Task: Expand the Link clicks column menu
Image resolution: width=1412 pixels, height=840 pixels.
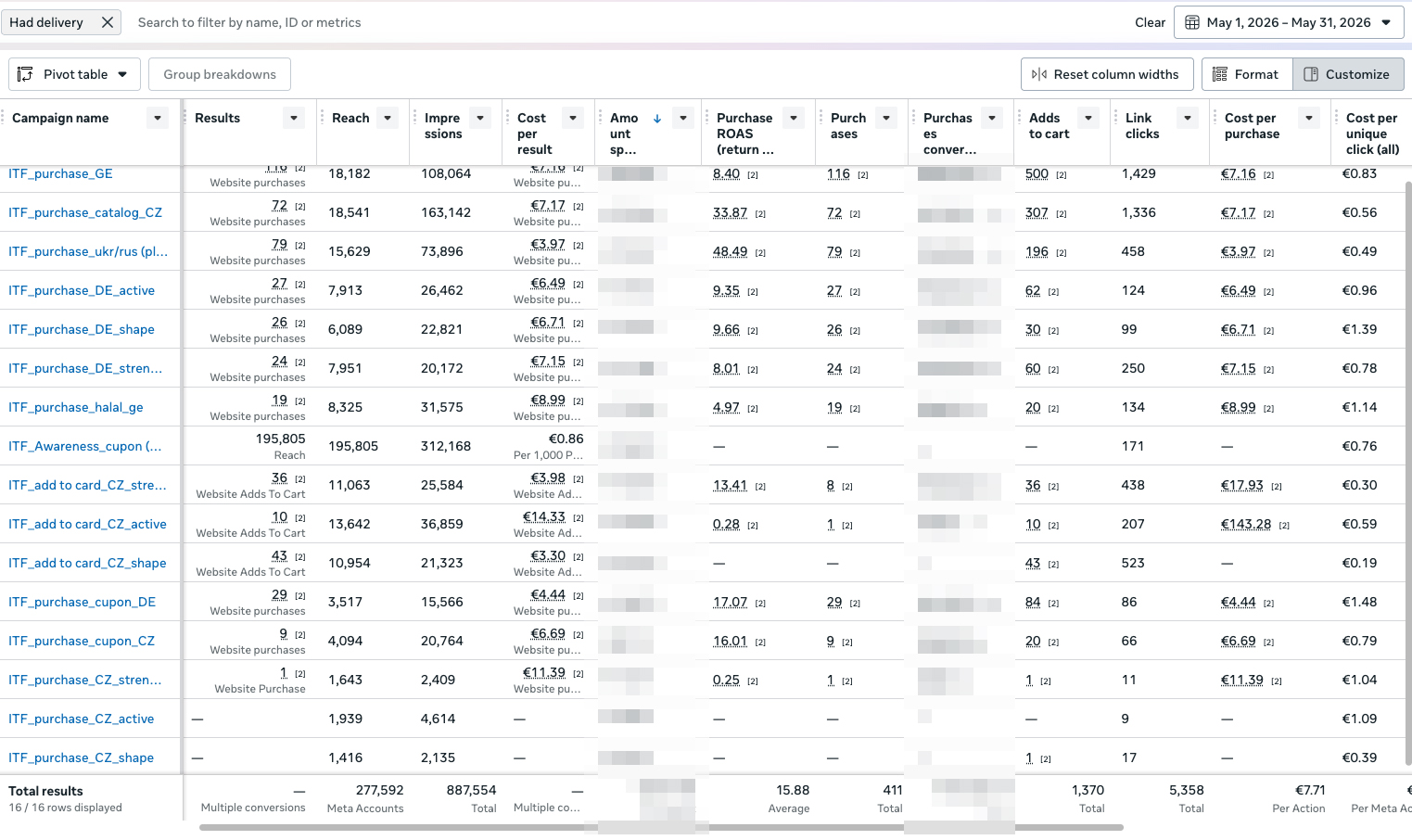Action: click(1188, 118)
